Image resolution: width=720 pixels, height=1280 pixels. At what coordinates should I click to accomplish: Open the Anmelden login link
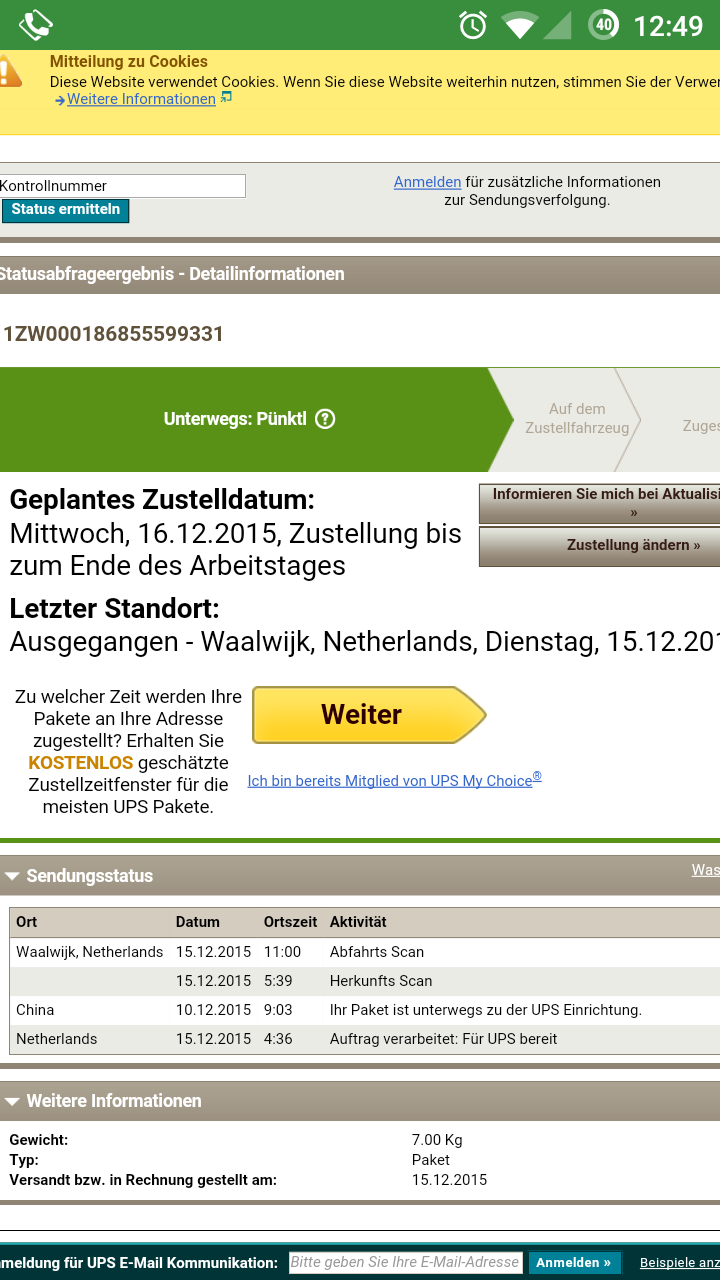tap(427, 182)
